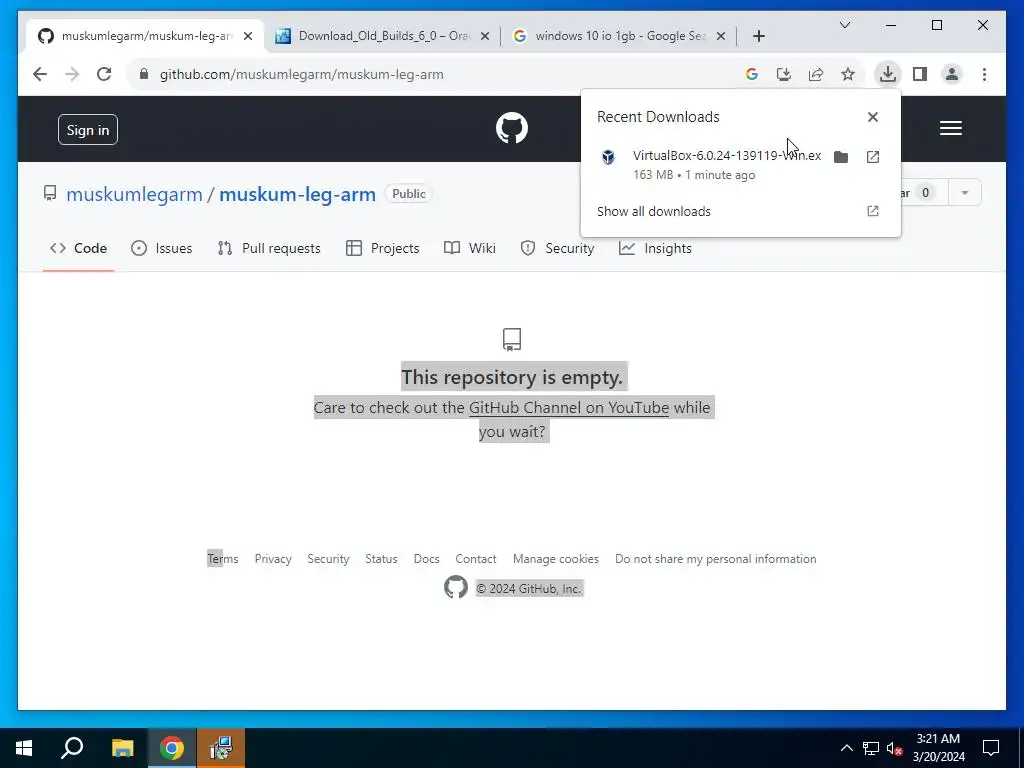Viewport: 1024px width, 768px height.
Task: Open the tab search chevron
Action: 844,25
